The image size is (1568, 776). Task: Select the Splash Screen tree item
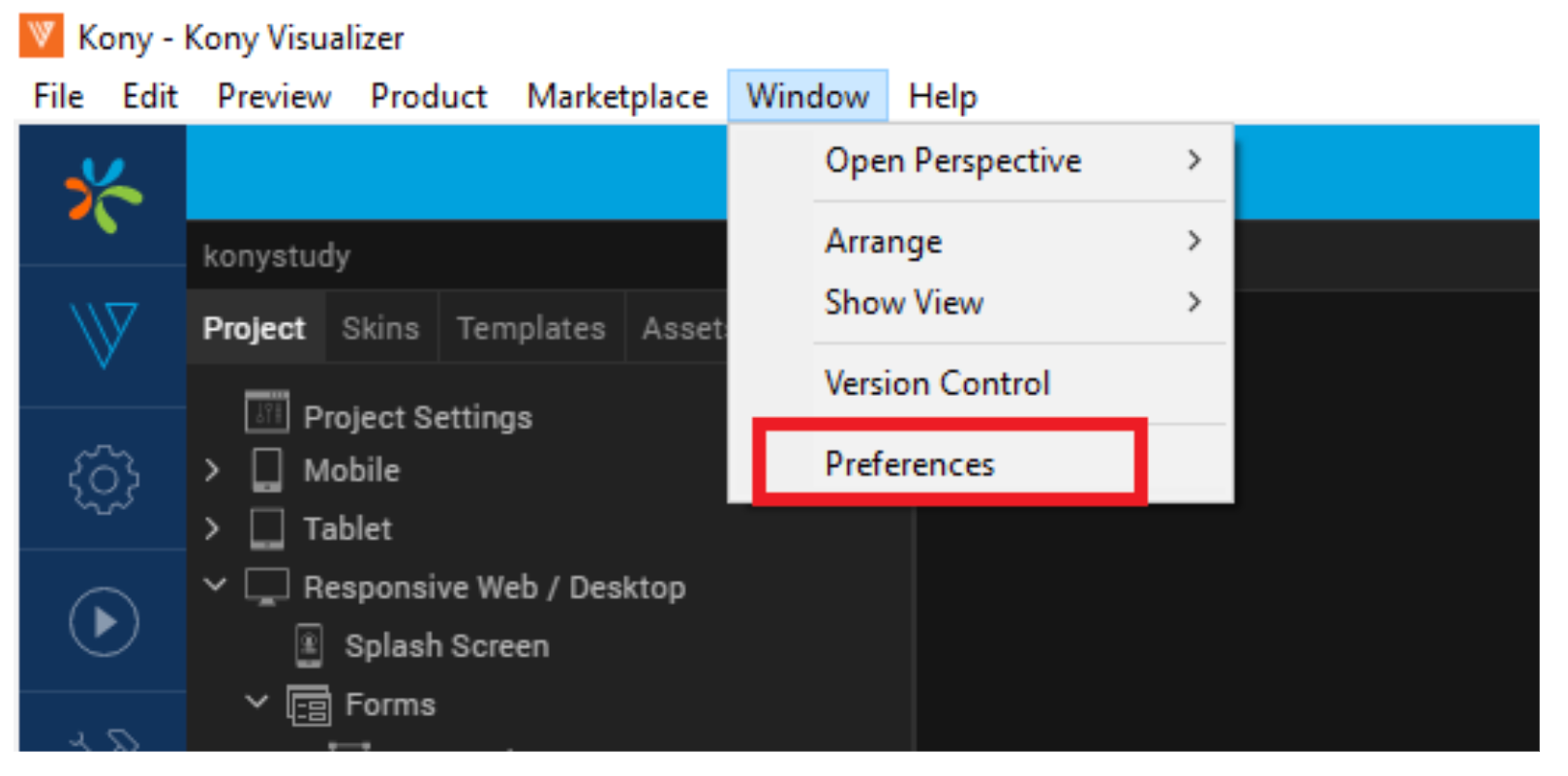pos(446,646)
